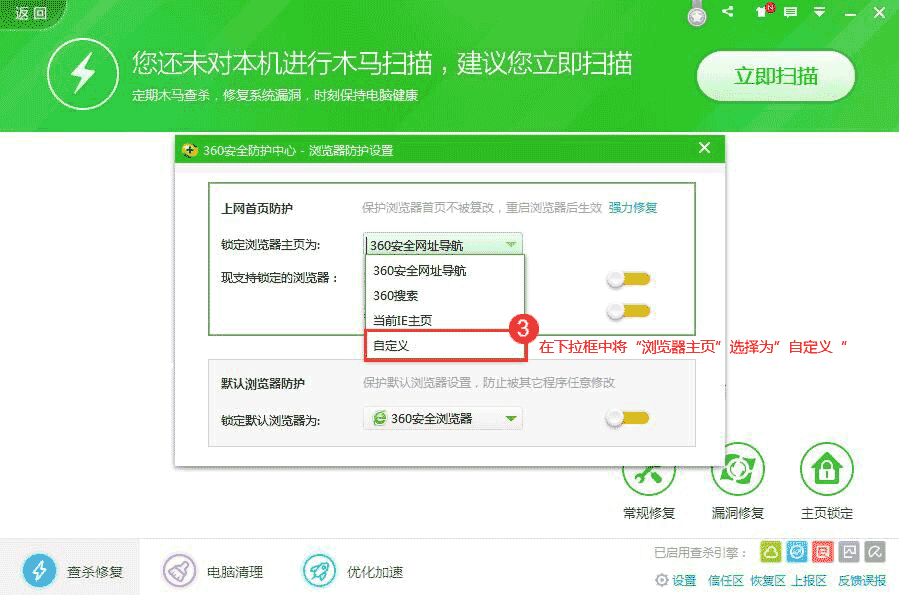Toggle the second browser lock switch

click(628, 311)
